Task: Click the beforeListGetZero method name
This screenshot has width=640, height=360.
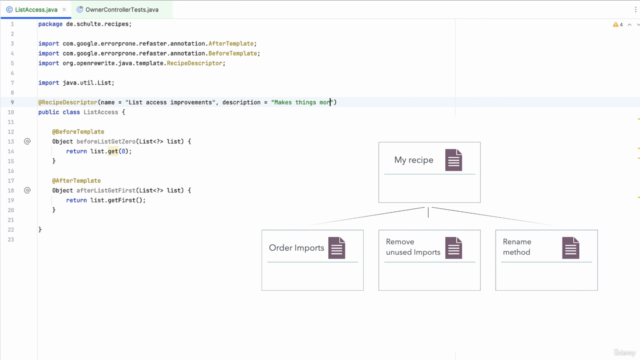Action: [106, 141]
